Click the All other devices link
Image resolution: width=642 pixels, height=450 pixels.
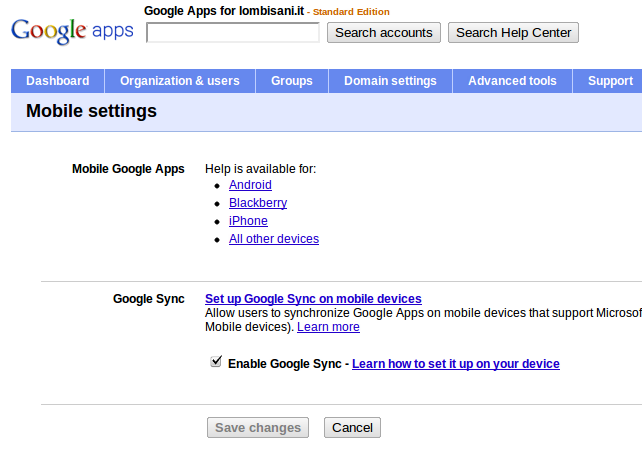click(274, 239)
